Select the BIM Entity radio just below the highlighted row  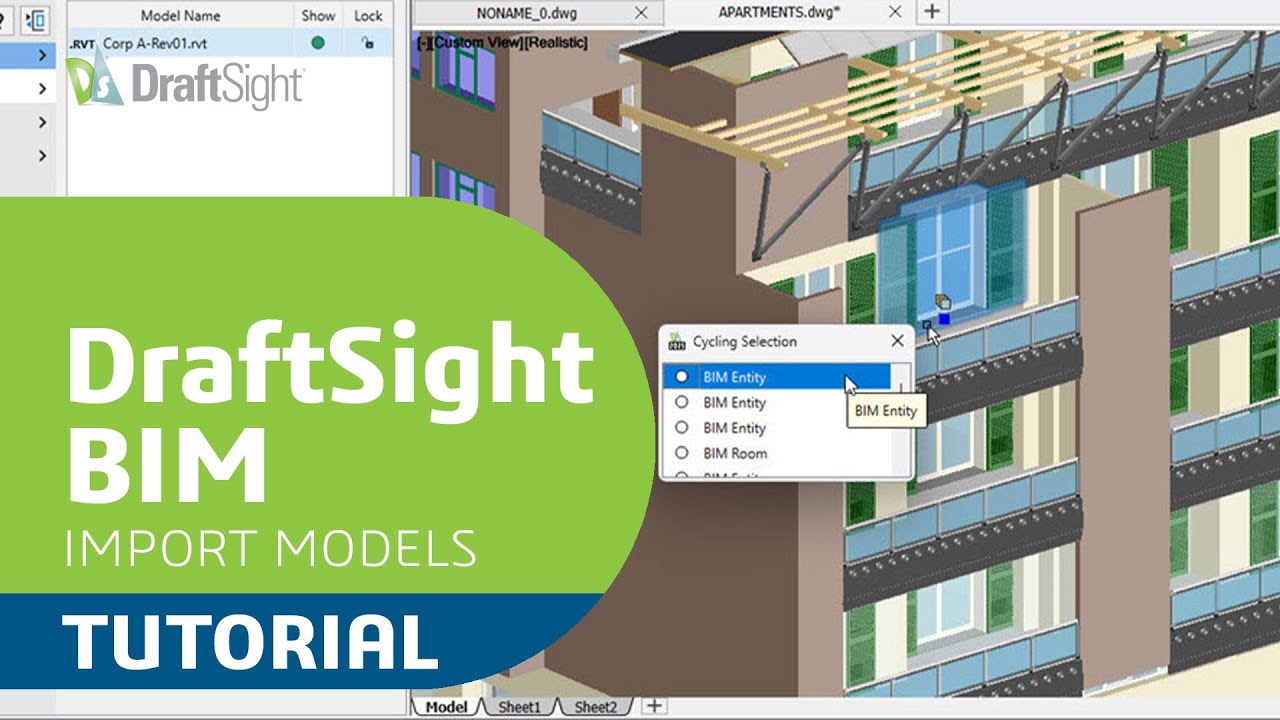(x=682, y=402)
